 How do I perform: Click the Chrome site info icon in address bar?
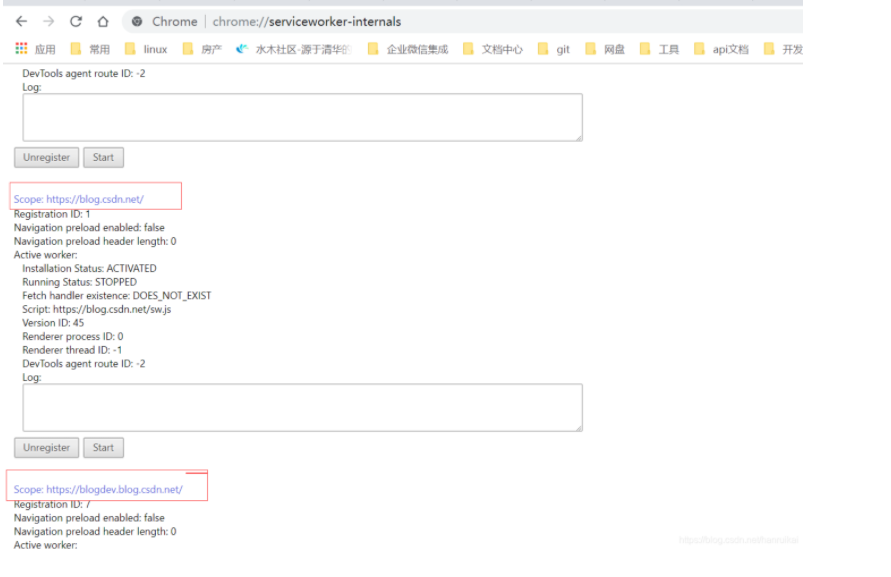click(x=137, y=22)
